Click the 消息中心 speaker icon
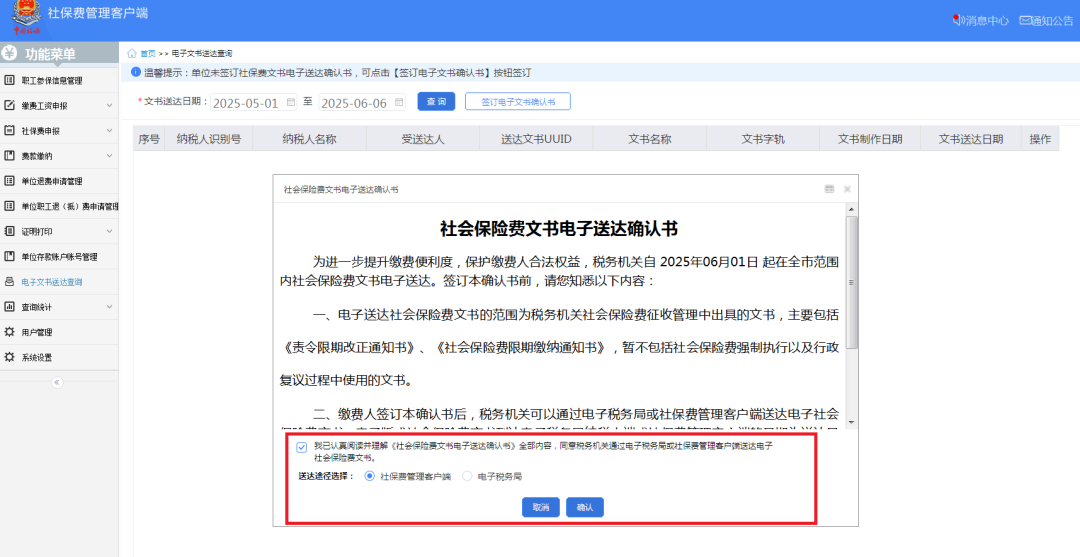 [957, 20]
